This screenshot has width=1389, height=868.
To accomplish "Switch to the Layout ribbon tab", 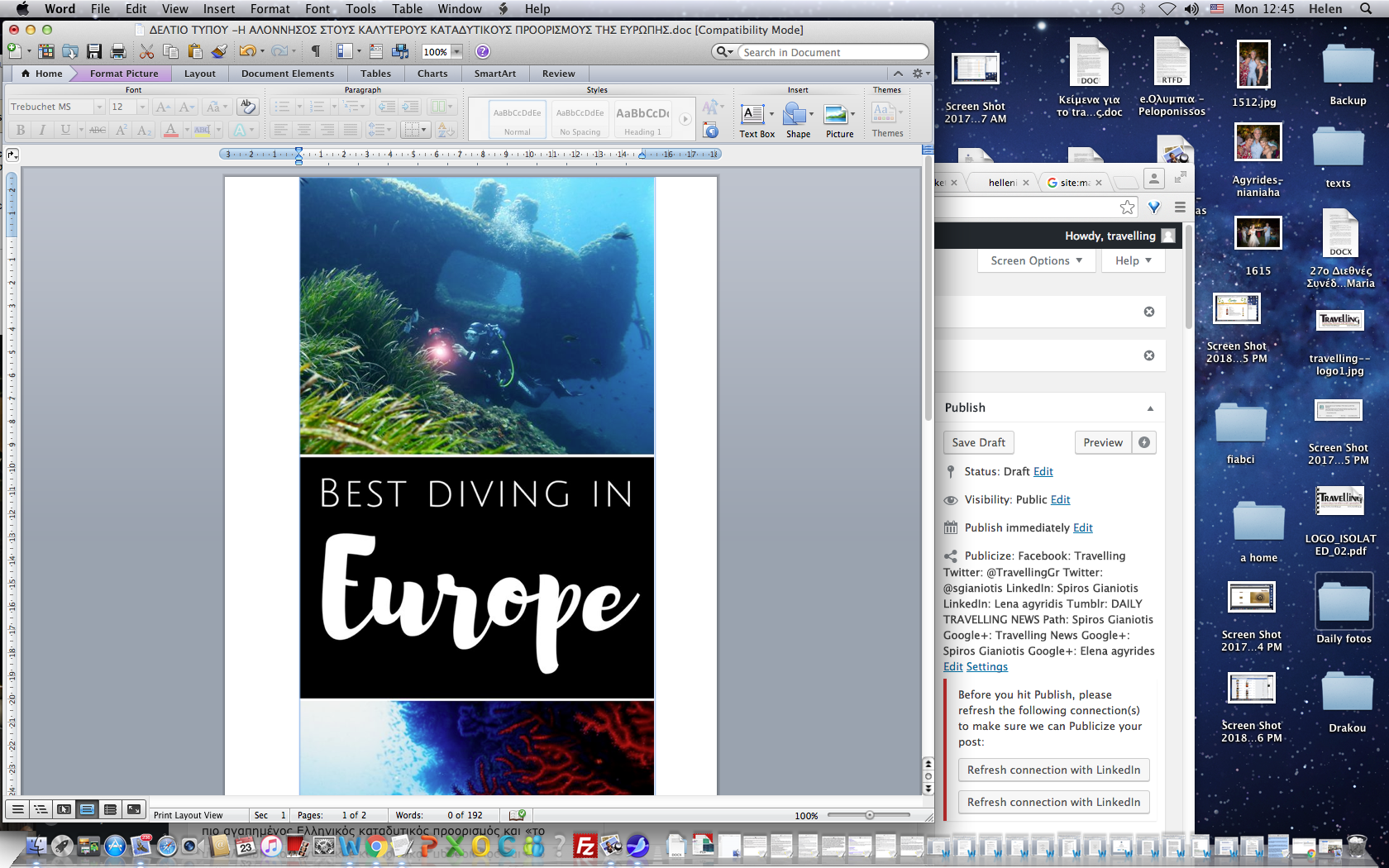I will click(x=200, y=74).
